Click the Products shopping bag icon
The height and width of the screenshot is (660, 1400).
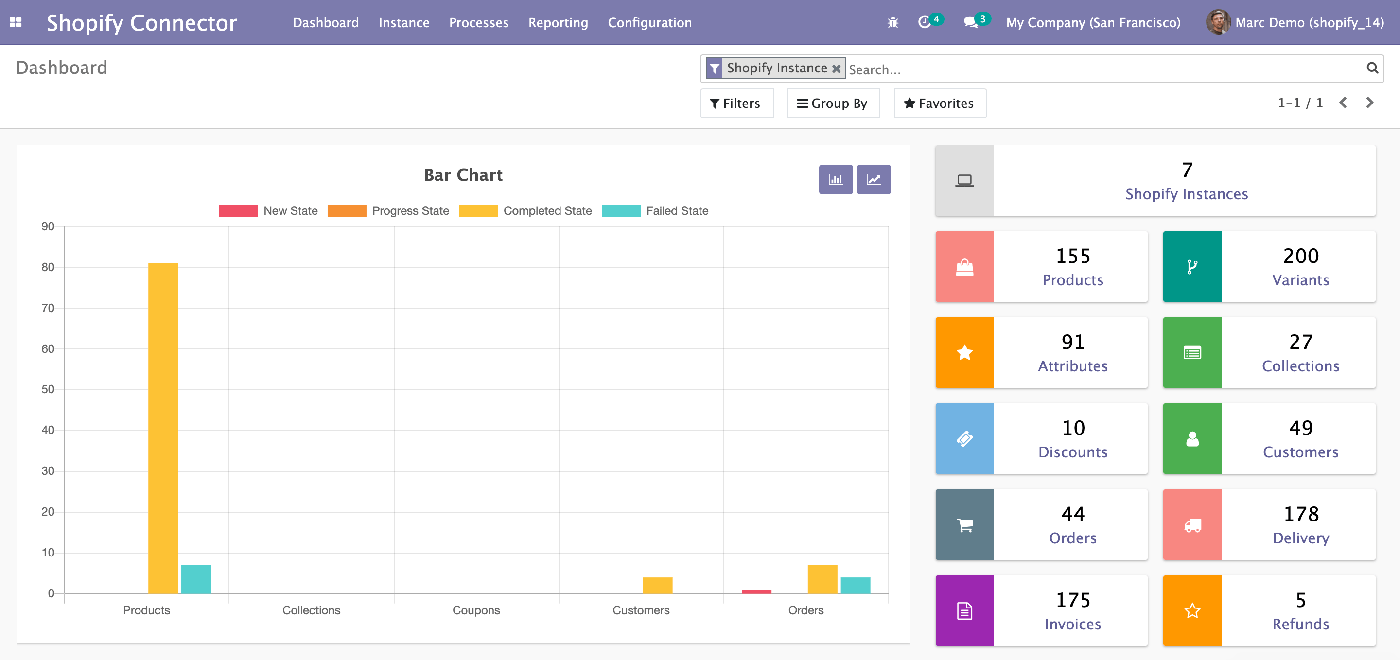965,267
